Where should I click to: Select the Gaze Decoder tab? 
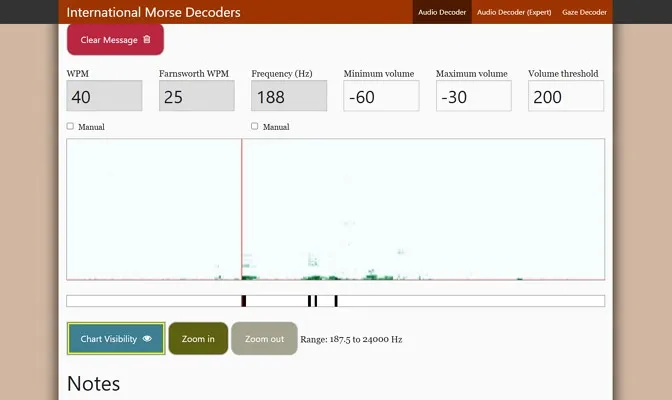584,12
